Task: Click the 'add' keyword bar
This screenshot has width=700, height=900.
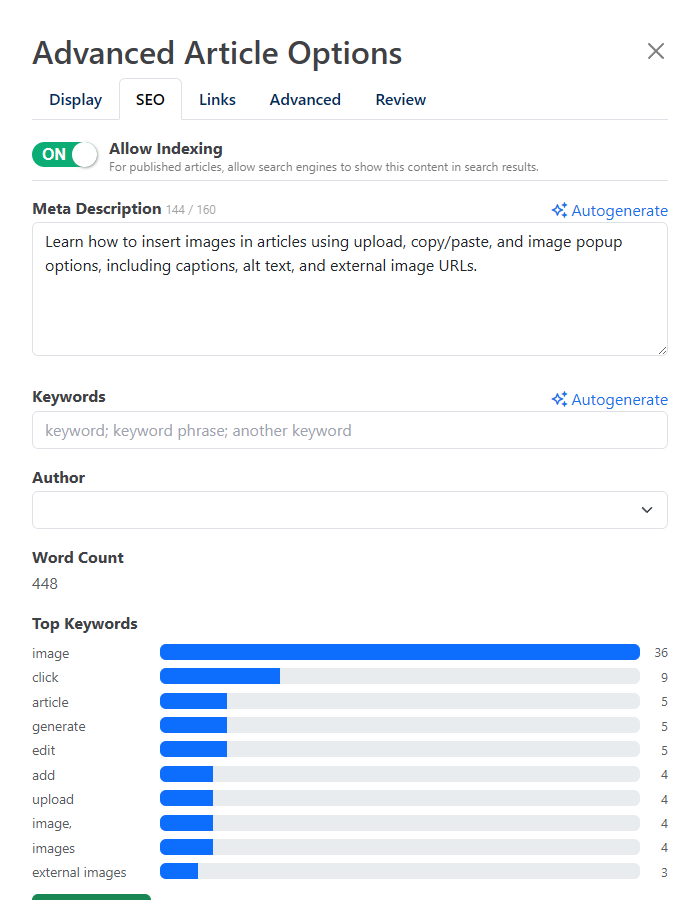Action: click(400, 774)
